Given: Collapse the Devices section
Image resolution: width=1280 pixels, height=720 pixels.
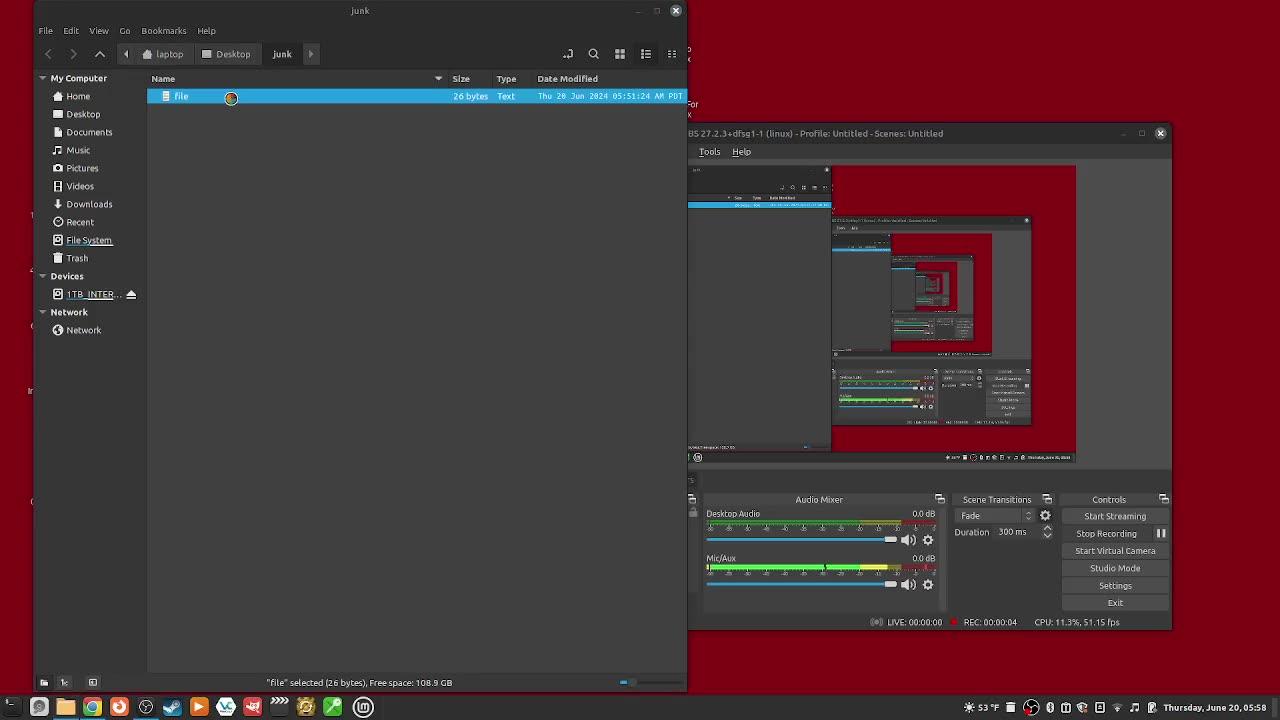Looking at the screenshot, I should tap(43, 276).
